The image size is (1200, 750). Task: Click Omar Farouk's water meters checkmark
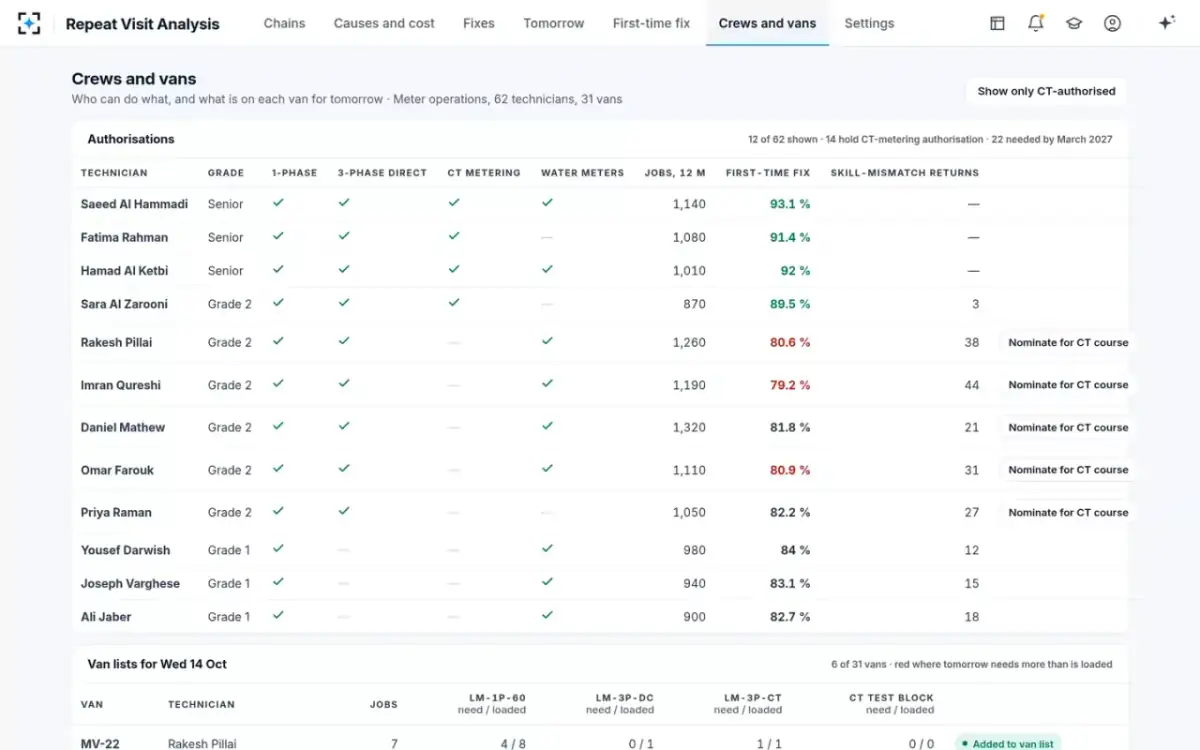(547, 468)
